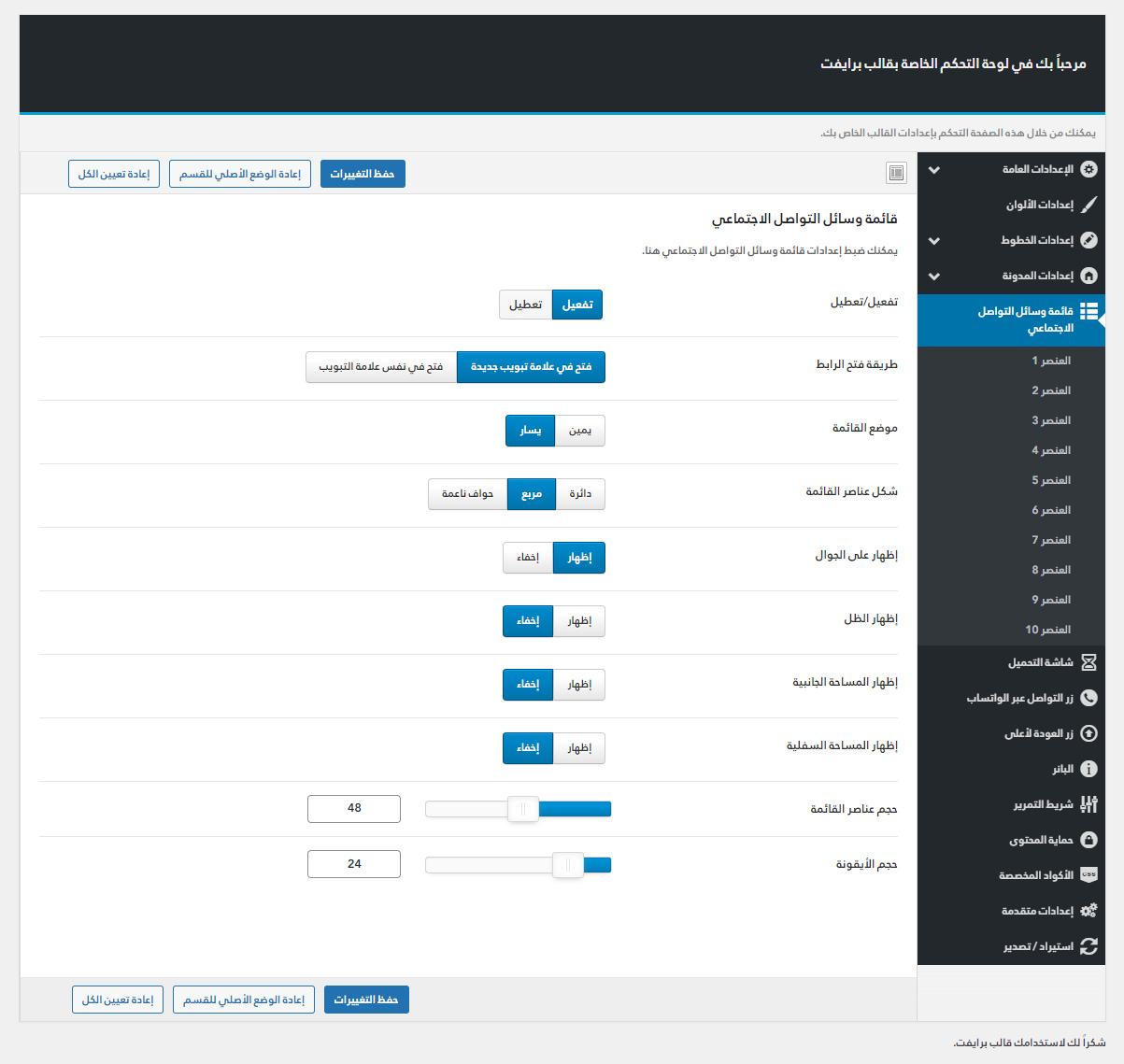Click the hourglass icon for شاشة التحميل
This screenshot has height=1064, width=1124.
1088,662
